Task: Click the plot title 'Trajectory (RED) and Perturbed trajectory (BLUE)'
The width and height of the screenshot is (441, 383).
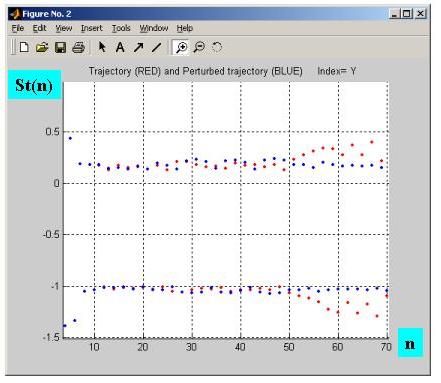Action: point(196,71)
